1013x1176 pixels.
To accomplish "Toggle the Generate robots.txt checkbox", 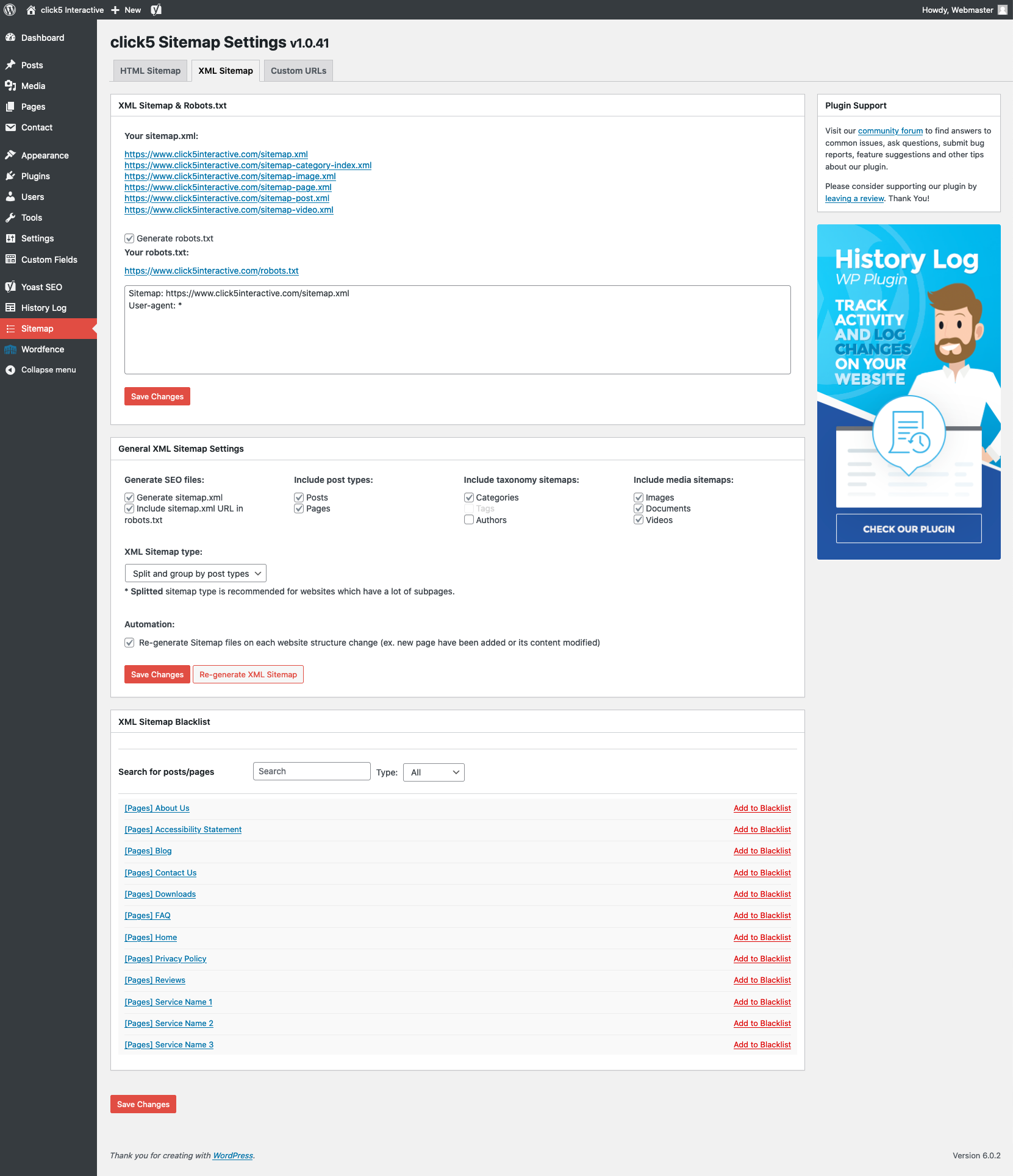I will pyautogui.click(x=129, y=238).
